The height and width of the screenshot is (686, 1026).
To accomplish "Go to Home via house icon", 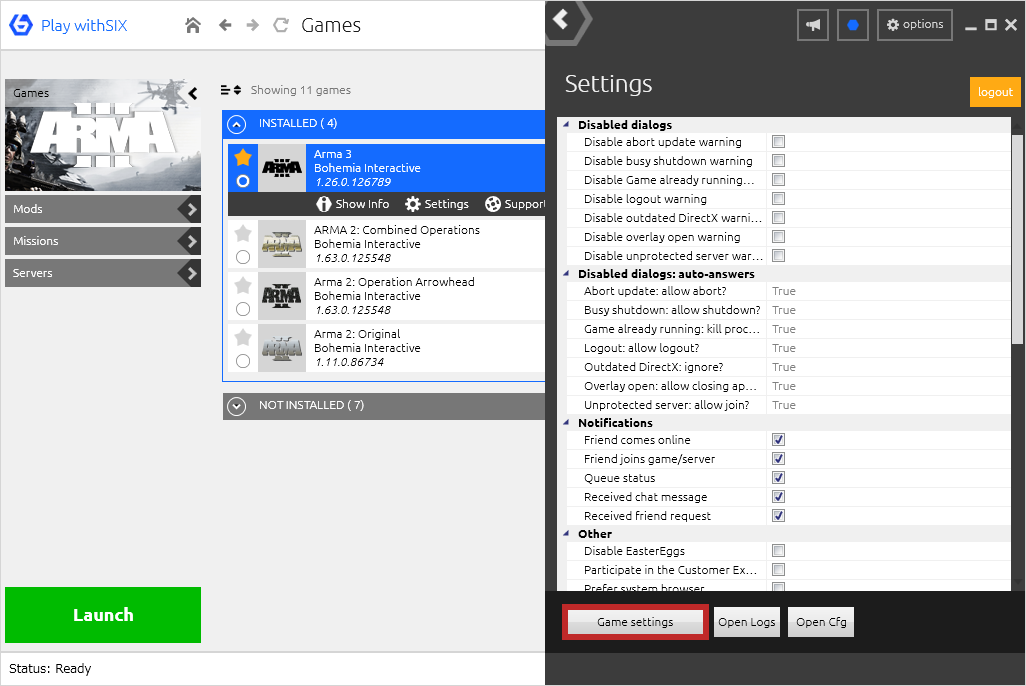I will click(192, 25).
